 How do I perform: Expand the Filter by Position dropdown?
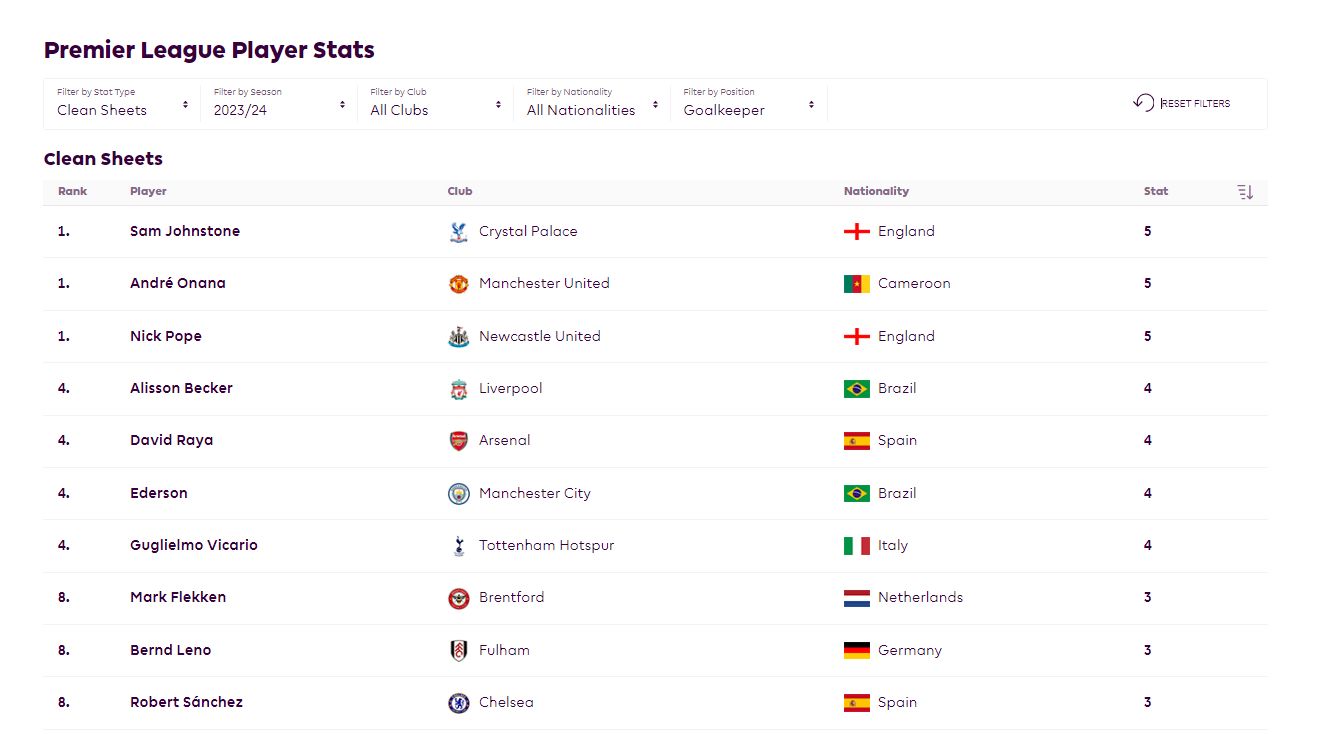748,104
